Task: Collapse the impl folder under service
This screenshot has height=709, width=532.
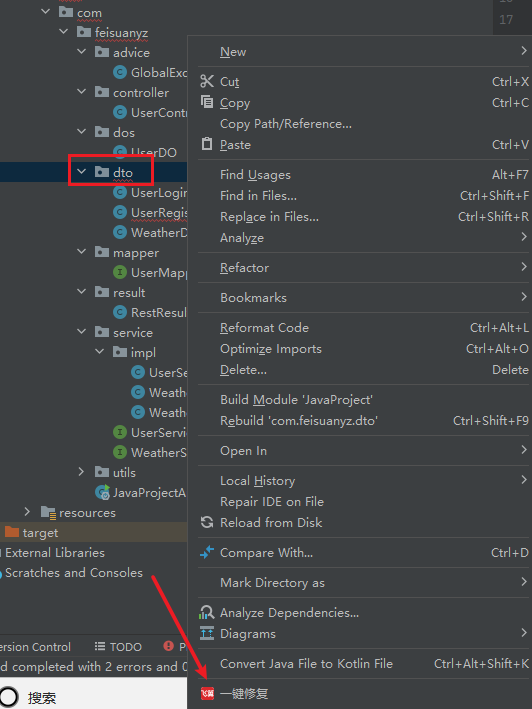Action: point(100,351)
